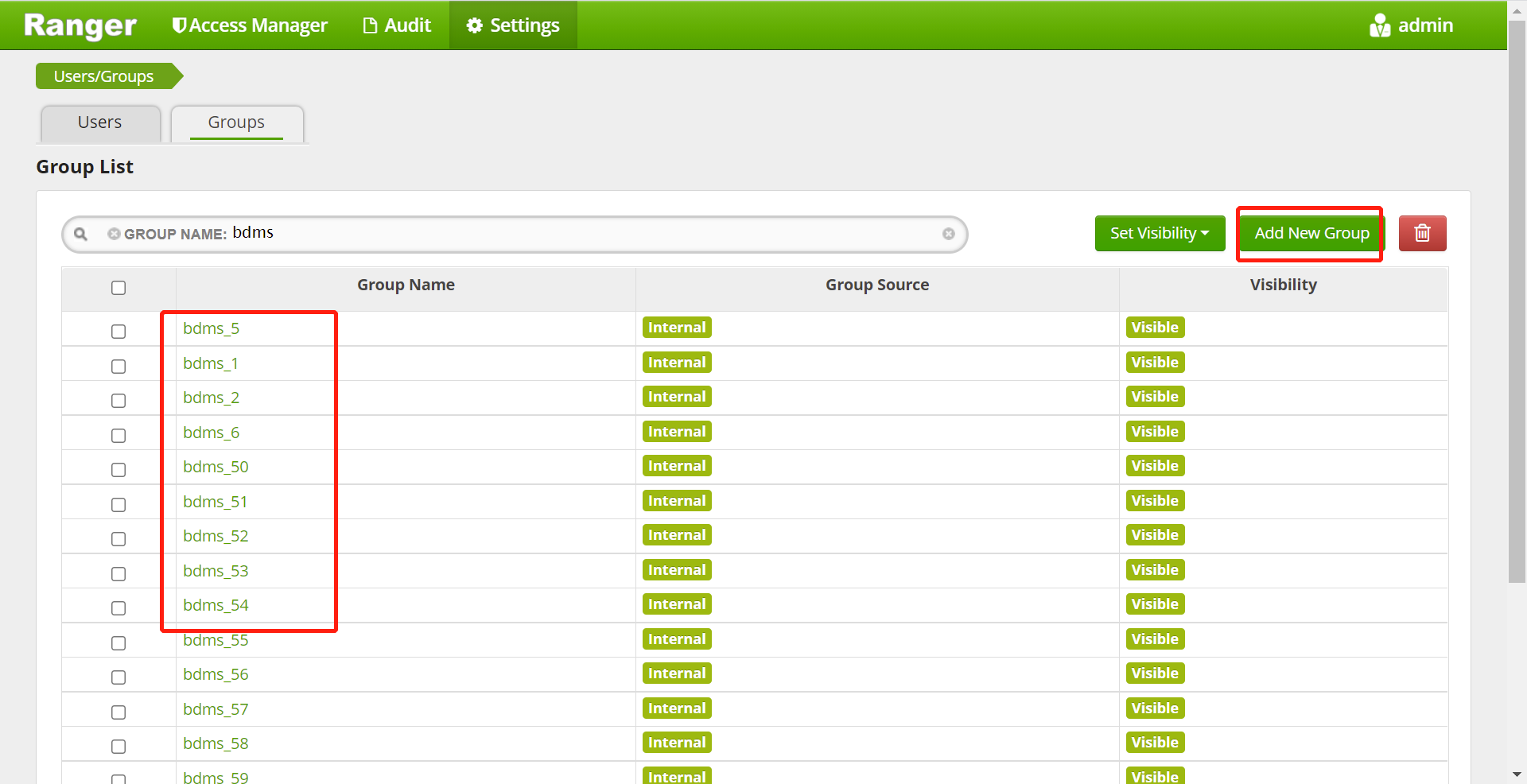The height and width of the screenshot is (784, 1527).
Task: Click the vertical page scrollbar
Action: pyautogui.click(x=1517, y=318)
